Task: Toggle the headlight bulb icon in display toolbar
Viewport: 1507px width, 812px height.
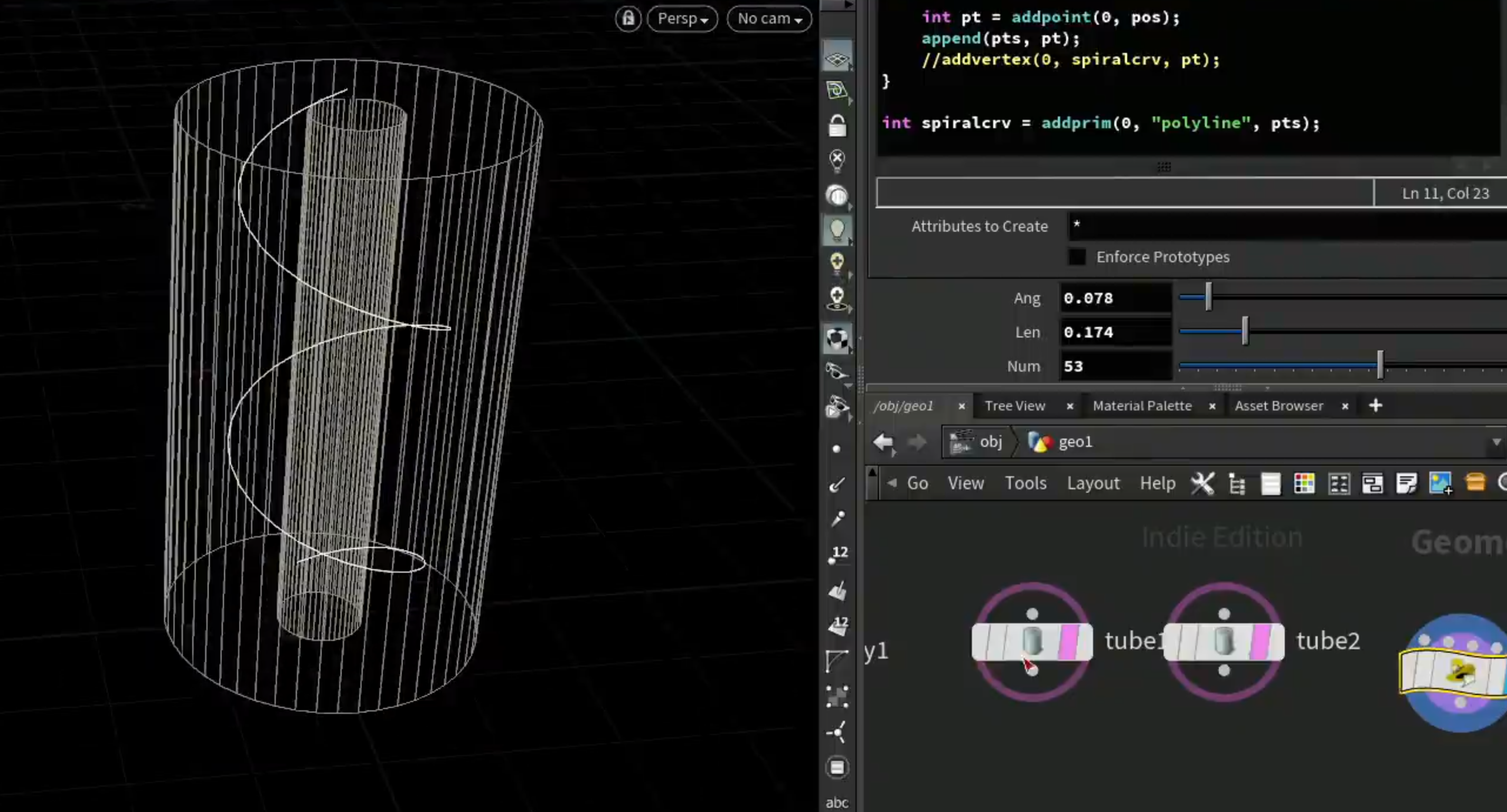Action: [x=837, y=229]
